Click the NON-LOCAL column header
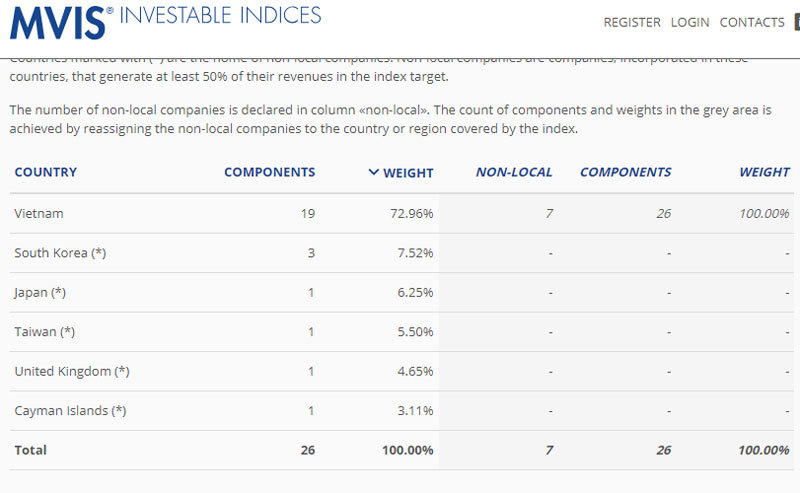 tap(514, 172)
